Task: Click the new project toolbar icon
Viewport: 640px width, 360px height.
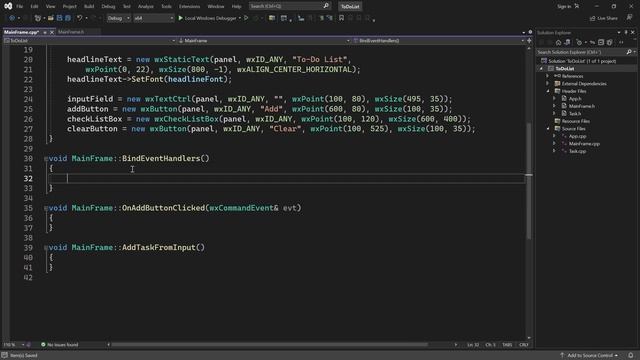Action: 38,18
